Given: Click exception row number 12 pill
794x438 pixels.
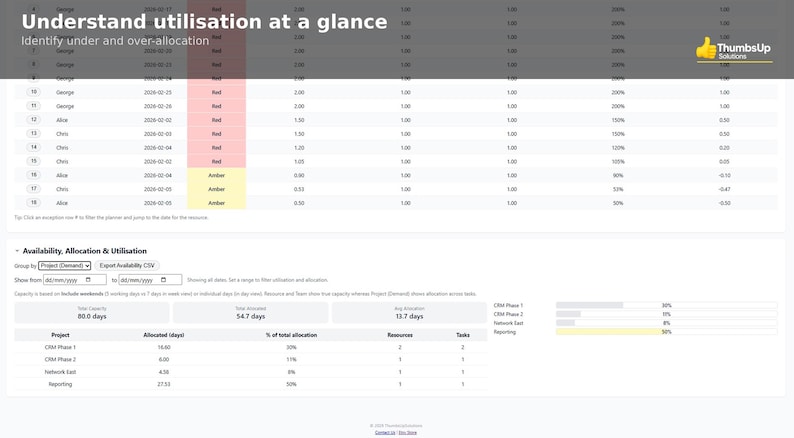Looking at the screenshot, I should point(33,120).
